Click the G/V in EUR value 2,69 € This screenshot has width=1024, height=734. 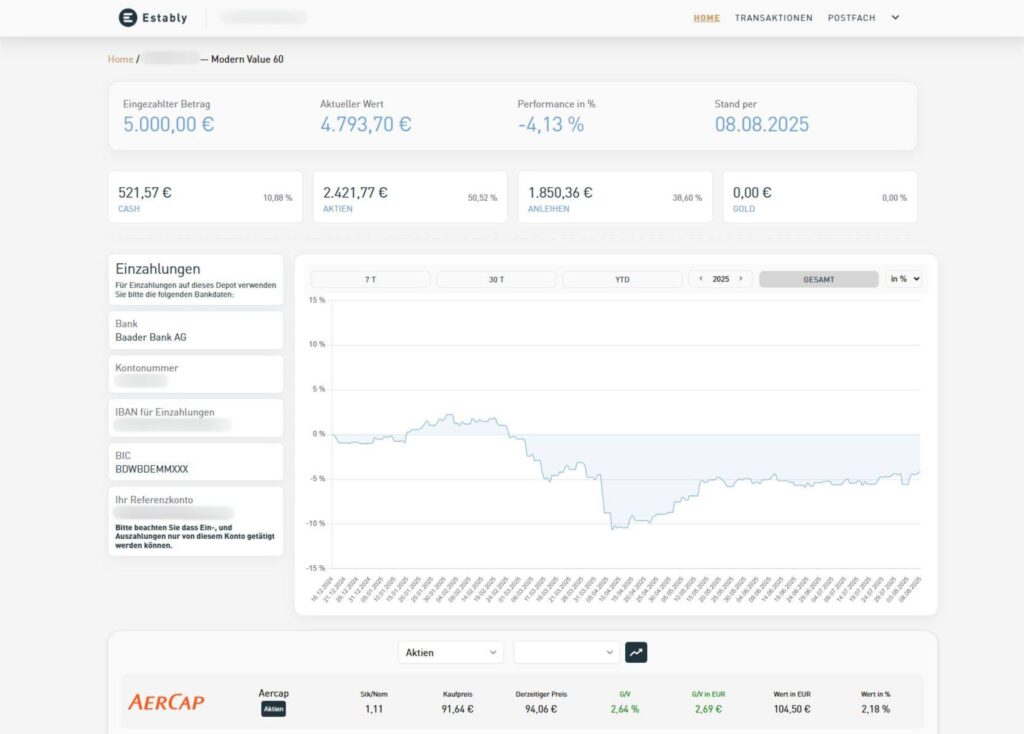point(709,709)
